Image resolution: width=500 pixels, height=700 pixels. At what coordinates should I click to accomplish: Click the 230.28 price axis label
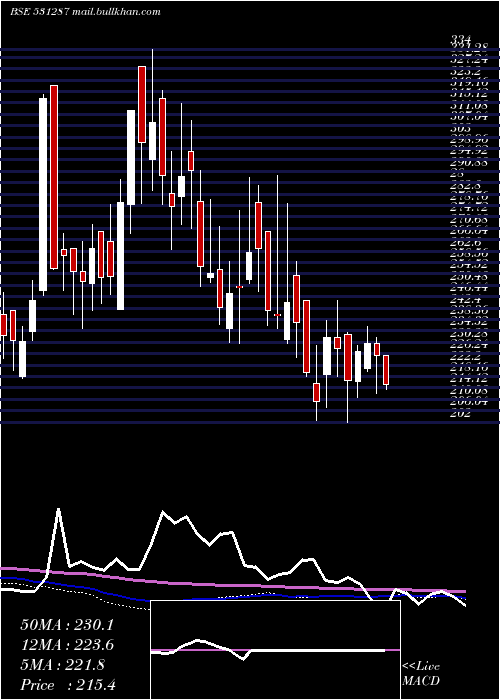click(468, 334)
